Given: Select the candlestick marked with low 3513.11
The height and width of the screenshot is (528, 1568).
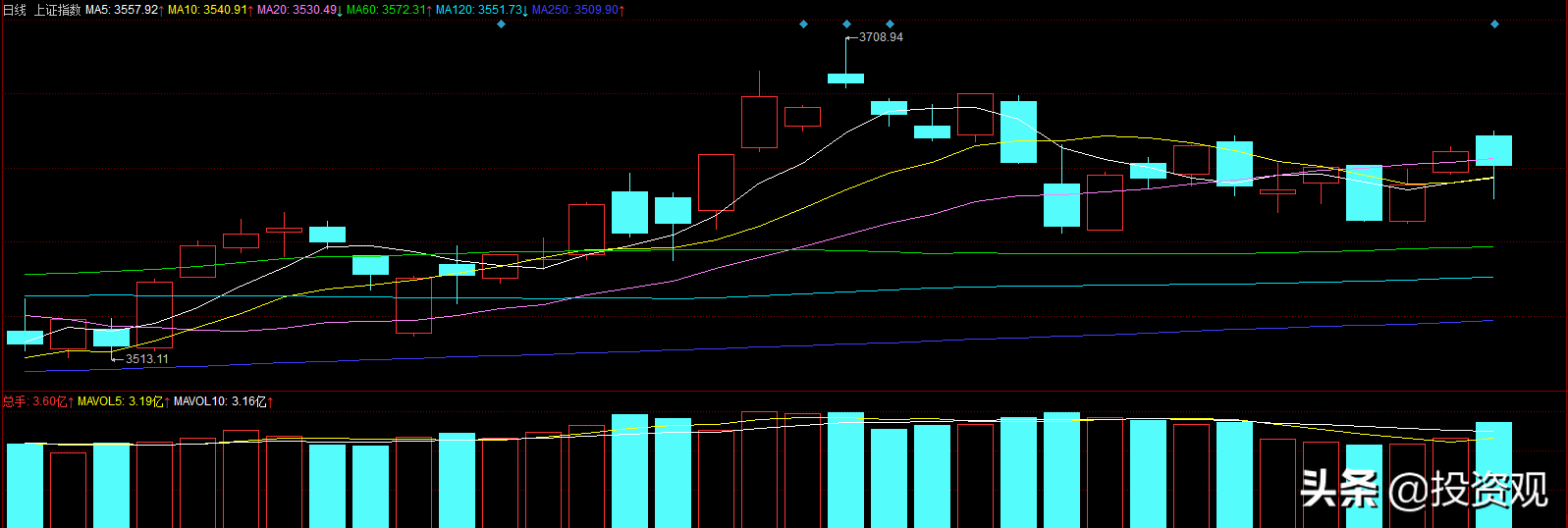Looking at the screenshot, I should pos(111,338).
